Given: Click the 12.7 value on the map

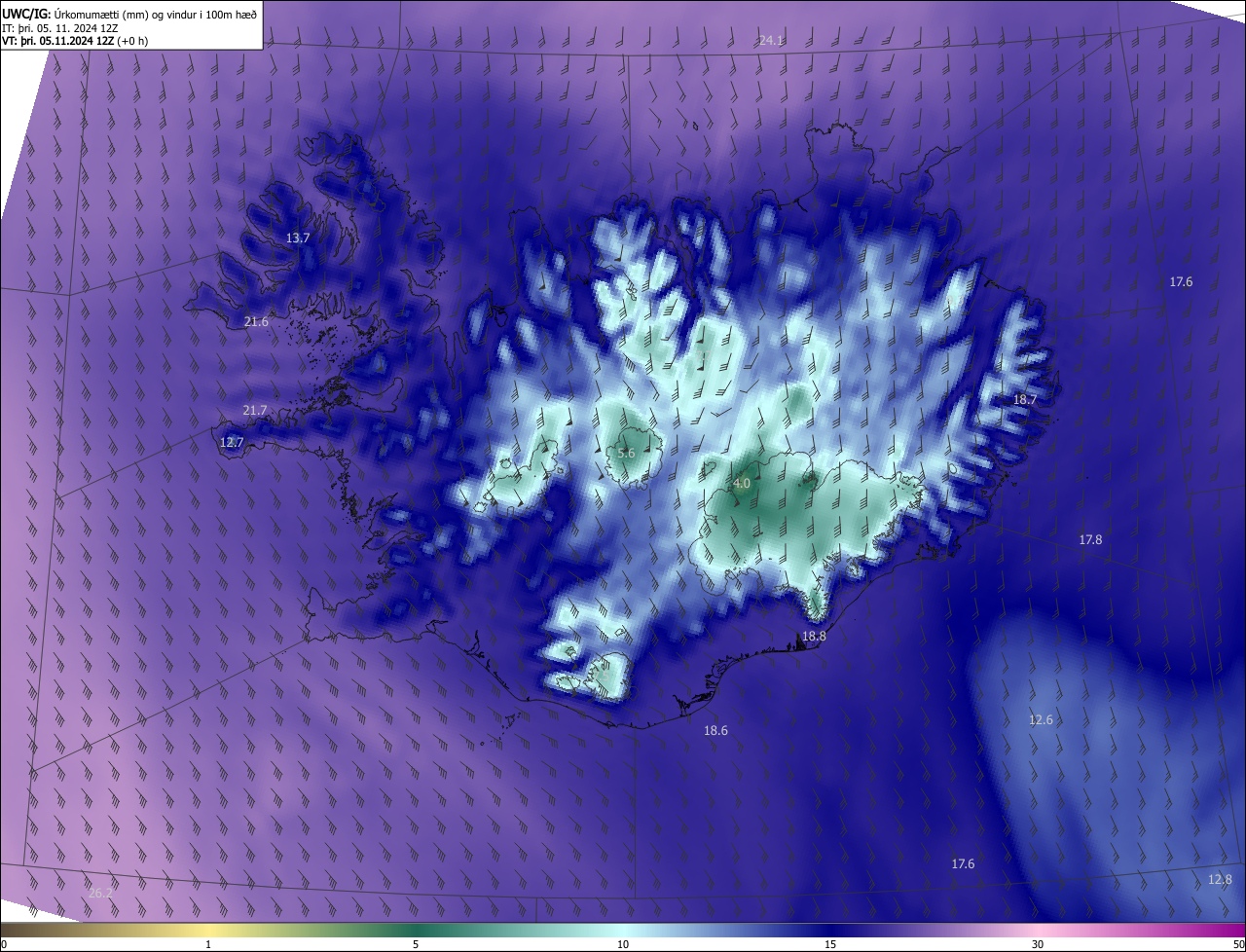Looking at the screenshot, I should tap(232, 442).
